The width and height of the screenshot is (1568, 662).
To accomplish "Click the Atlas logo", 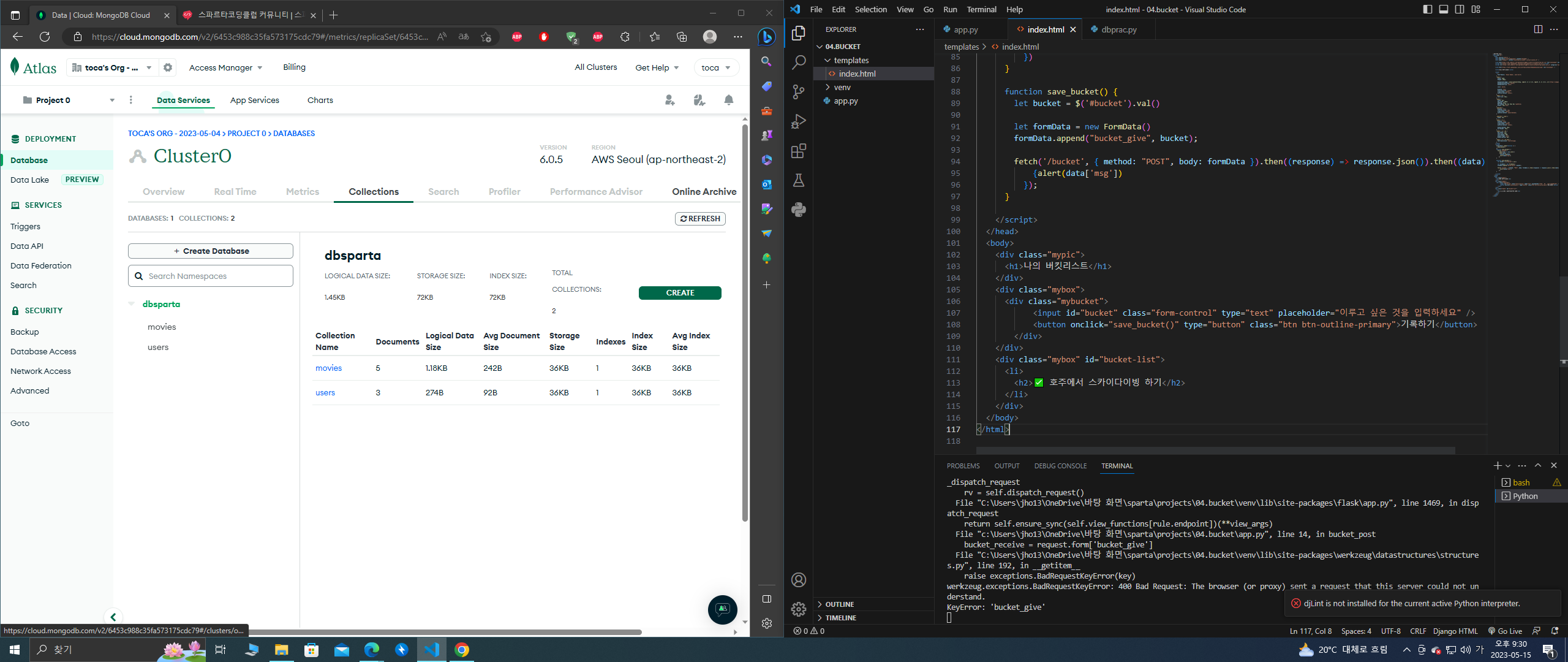I will 34,67.
